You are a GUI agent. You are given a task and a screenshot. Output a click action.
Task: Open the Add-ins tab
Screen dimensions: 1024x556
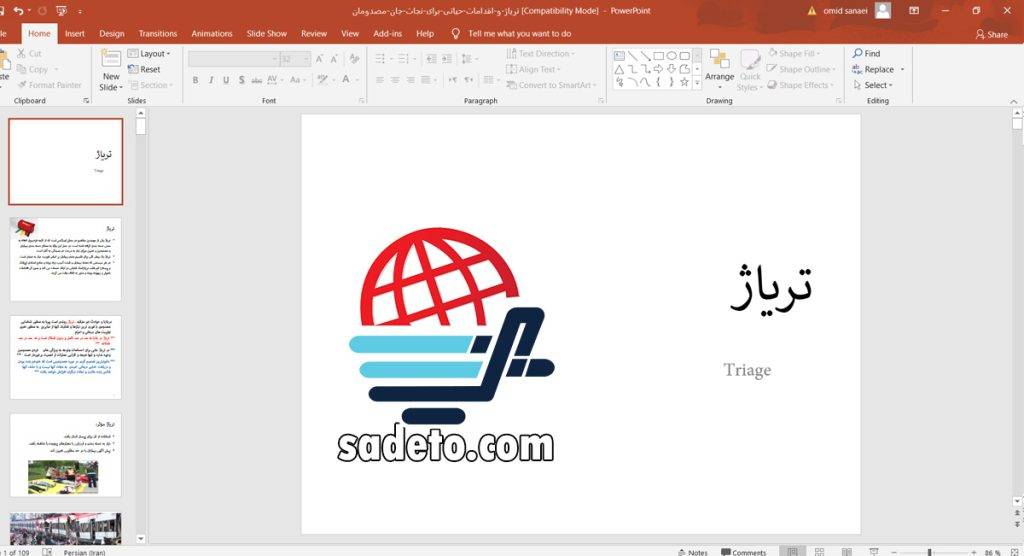[387, 33]
